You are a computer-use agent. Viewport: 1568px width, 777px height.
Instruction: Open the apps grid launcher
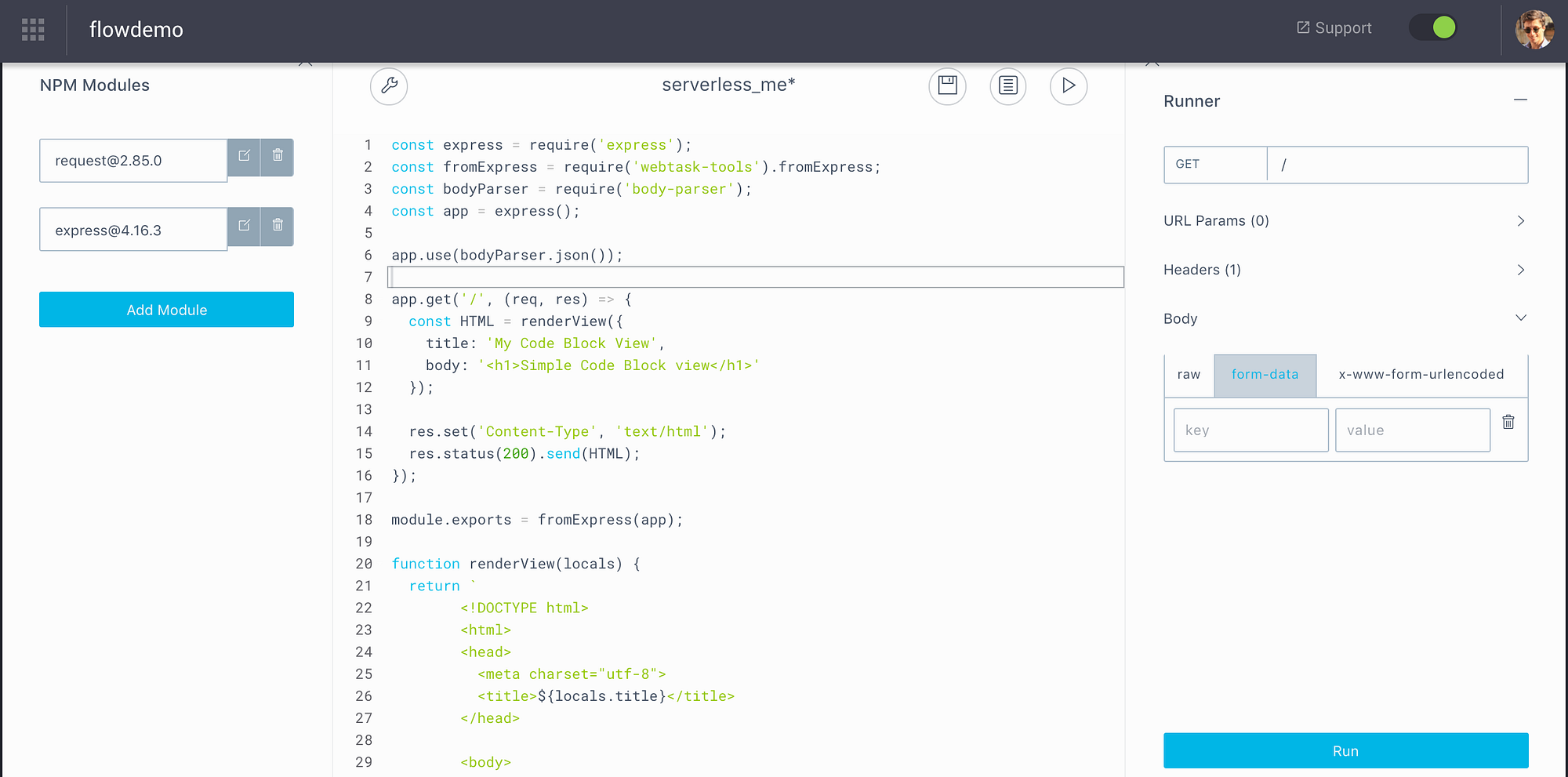click(32, 30)
